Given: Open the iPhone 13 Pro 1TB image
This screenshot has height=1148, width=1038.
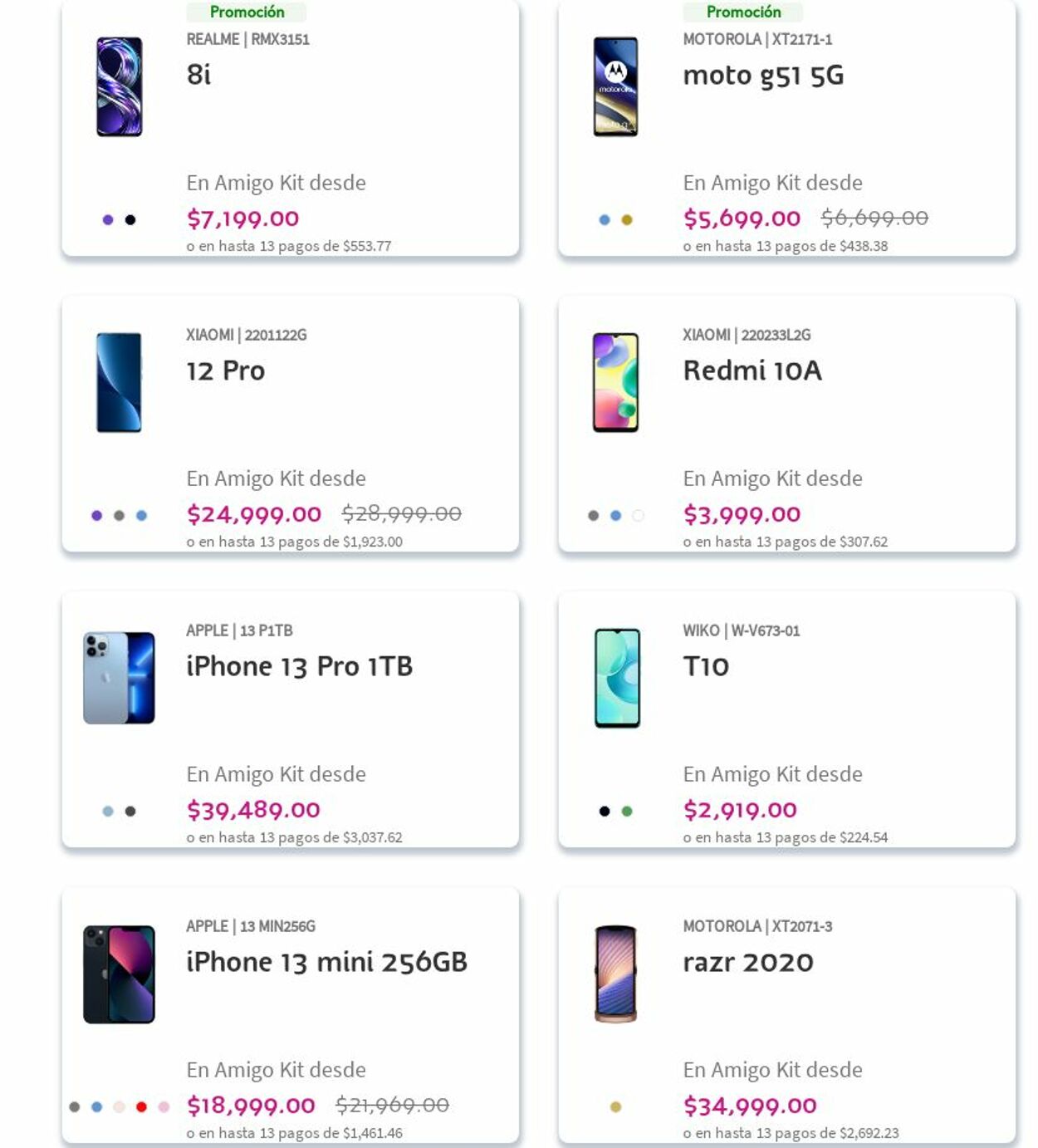Looking at the screenshot, I should tap(119, 678).
